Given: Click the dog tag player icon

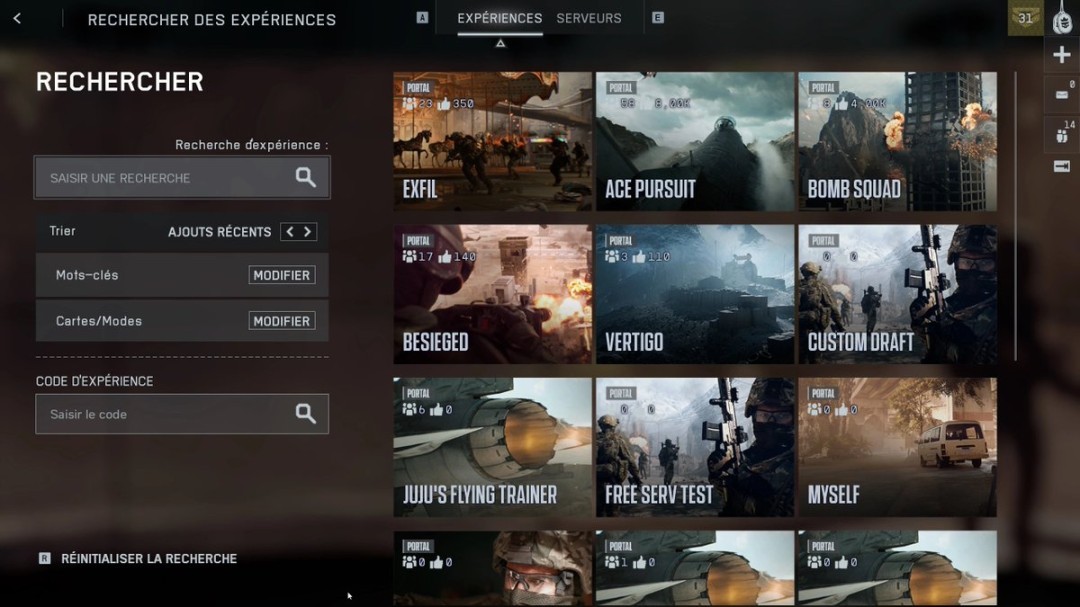Looking at the screenshot, I should click(1062, 19).
